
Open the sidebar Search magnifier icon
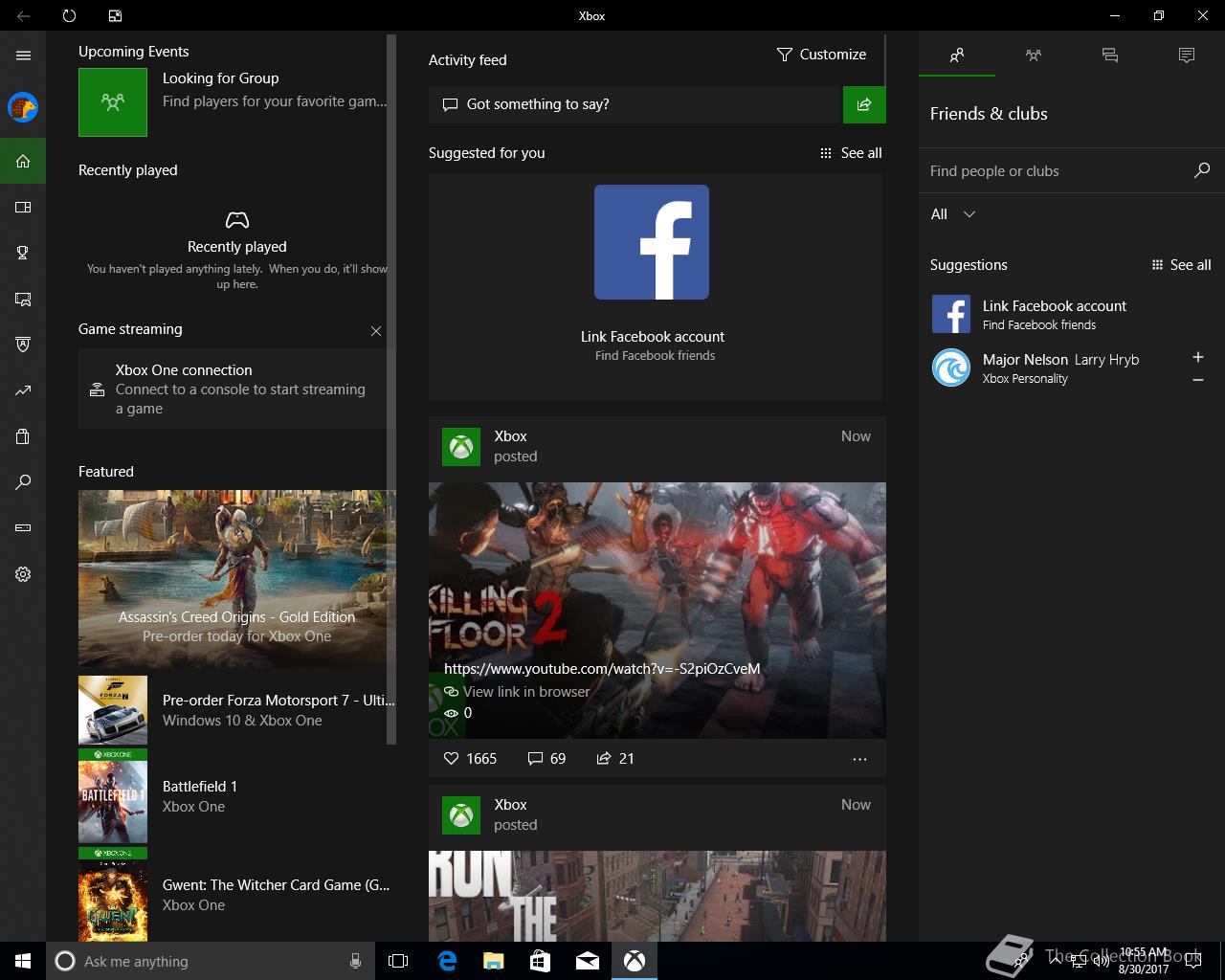pyautogui.click(x=23, y=482)
